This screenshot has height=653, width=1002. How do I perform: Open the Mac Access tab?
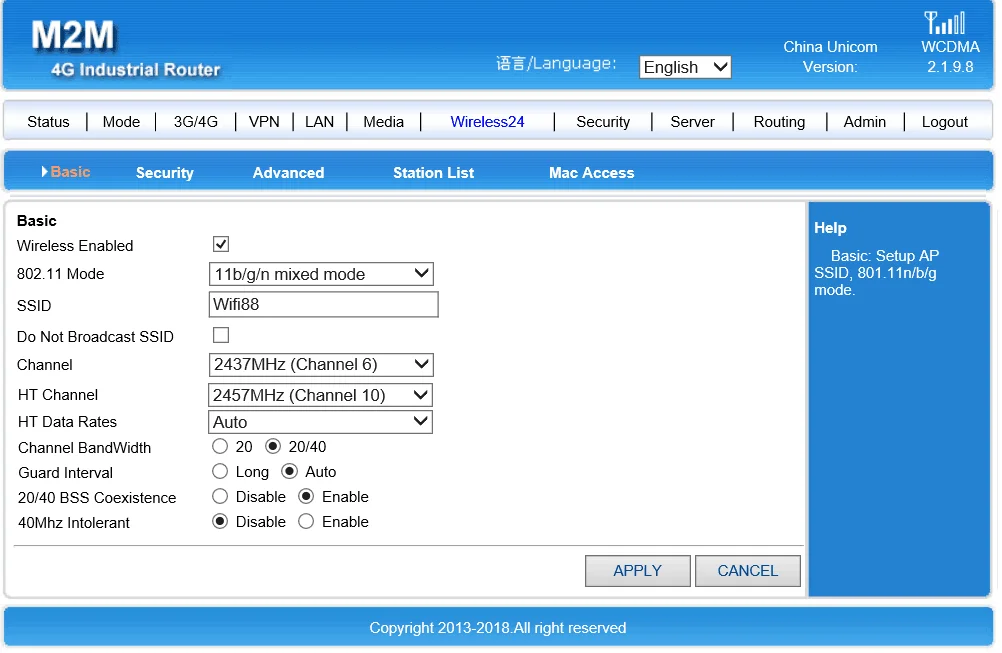coord(591,173)
